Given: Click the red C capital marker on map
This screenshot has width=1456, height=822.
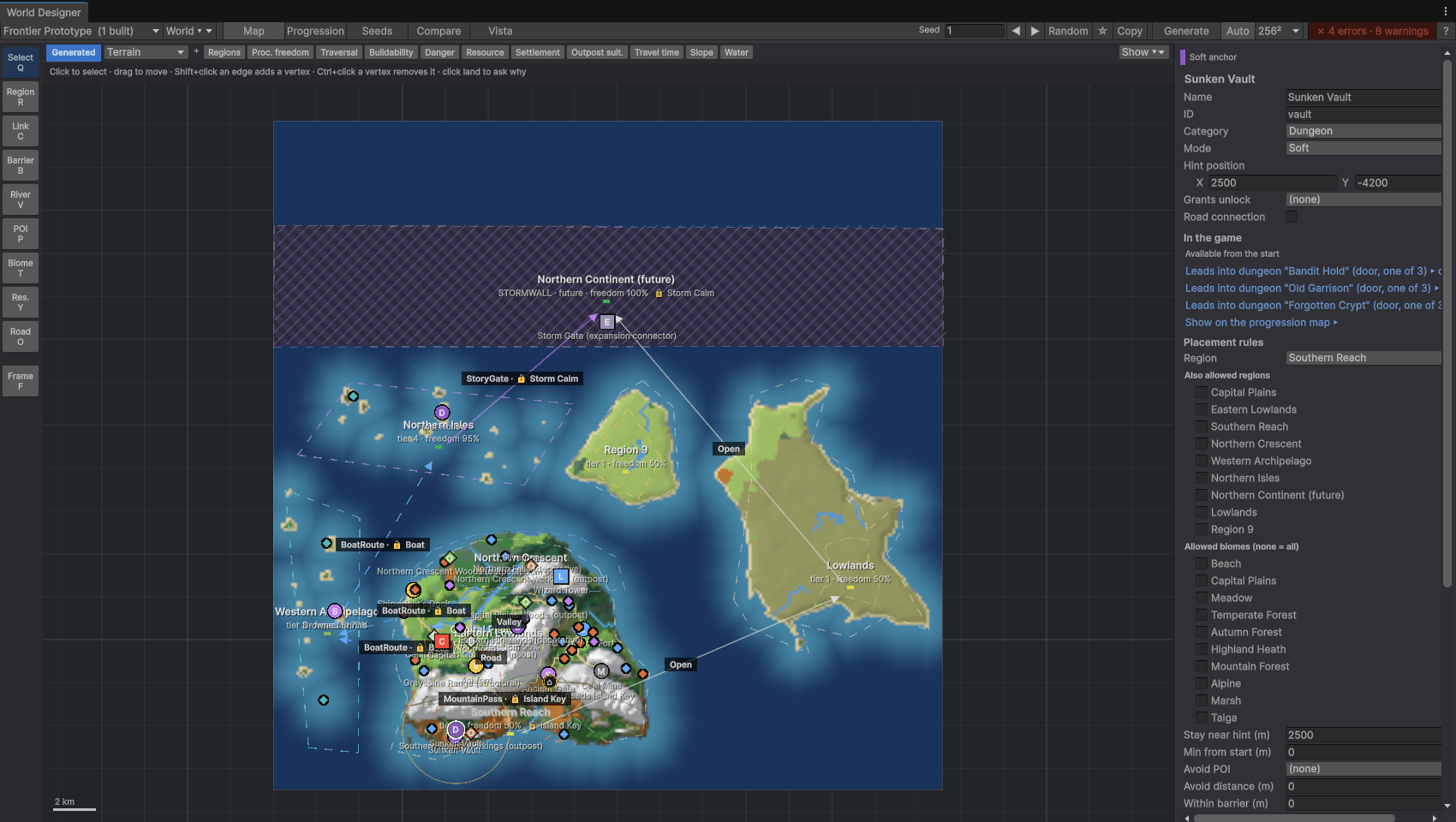Looking at the screenshot, I should (x=441, y=641).
